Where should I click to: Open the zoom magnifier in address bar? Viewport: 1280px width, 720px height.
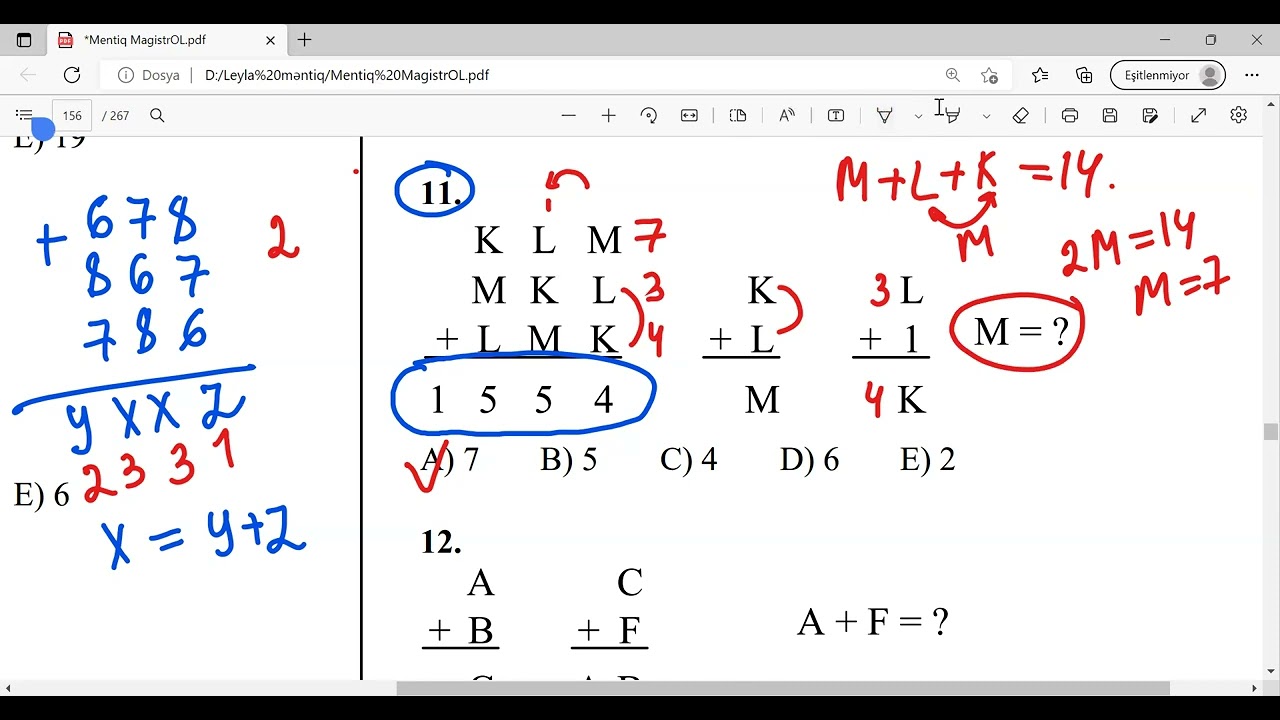[952, 75]
